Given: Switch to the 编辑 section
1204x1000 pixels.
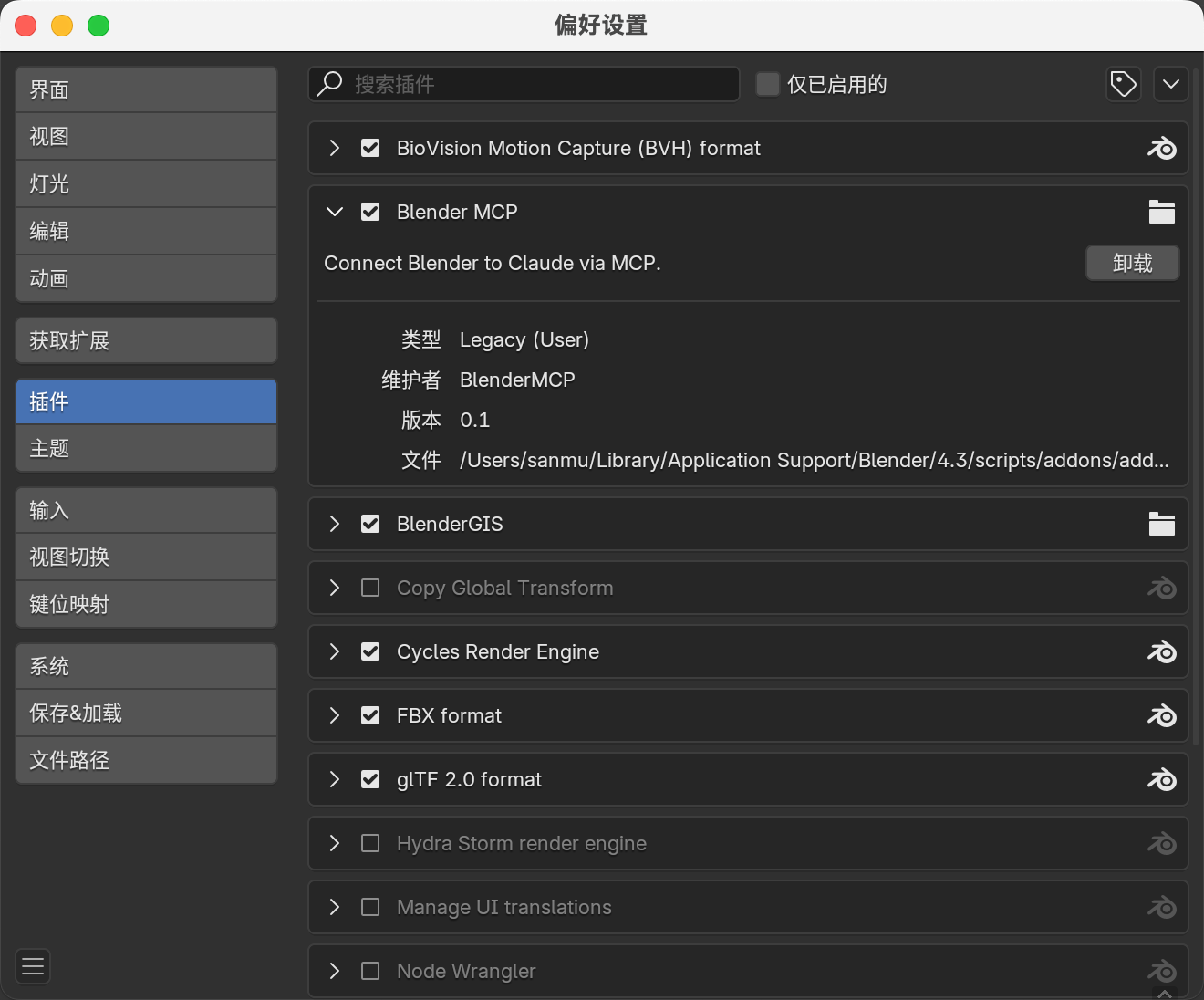Looking at the screenshot, I should point(146,232).
